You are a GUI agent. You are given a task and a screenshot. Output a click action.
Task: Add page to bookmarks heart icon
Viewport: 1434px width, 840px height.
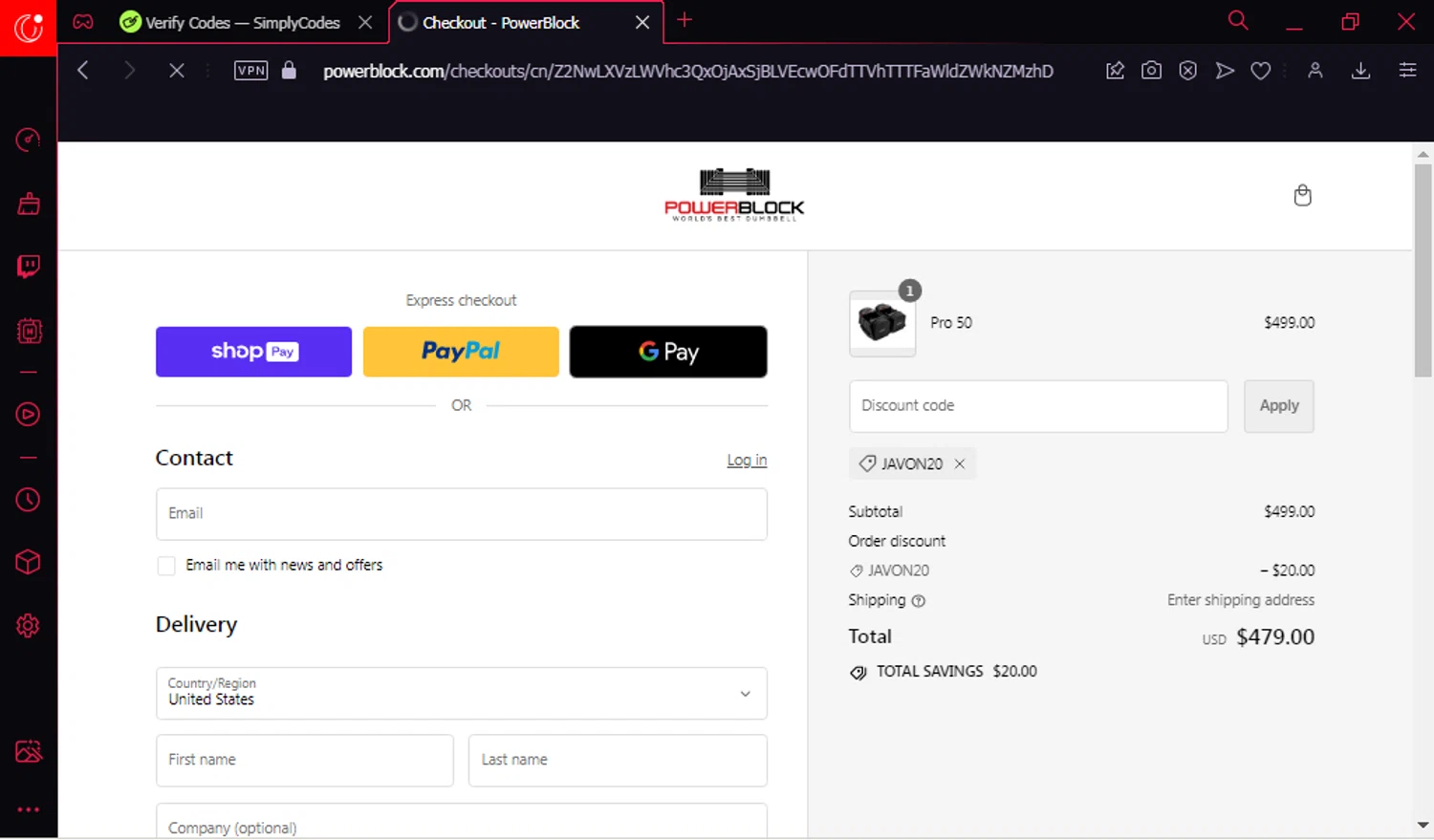click(x=1261, y=70)
